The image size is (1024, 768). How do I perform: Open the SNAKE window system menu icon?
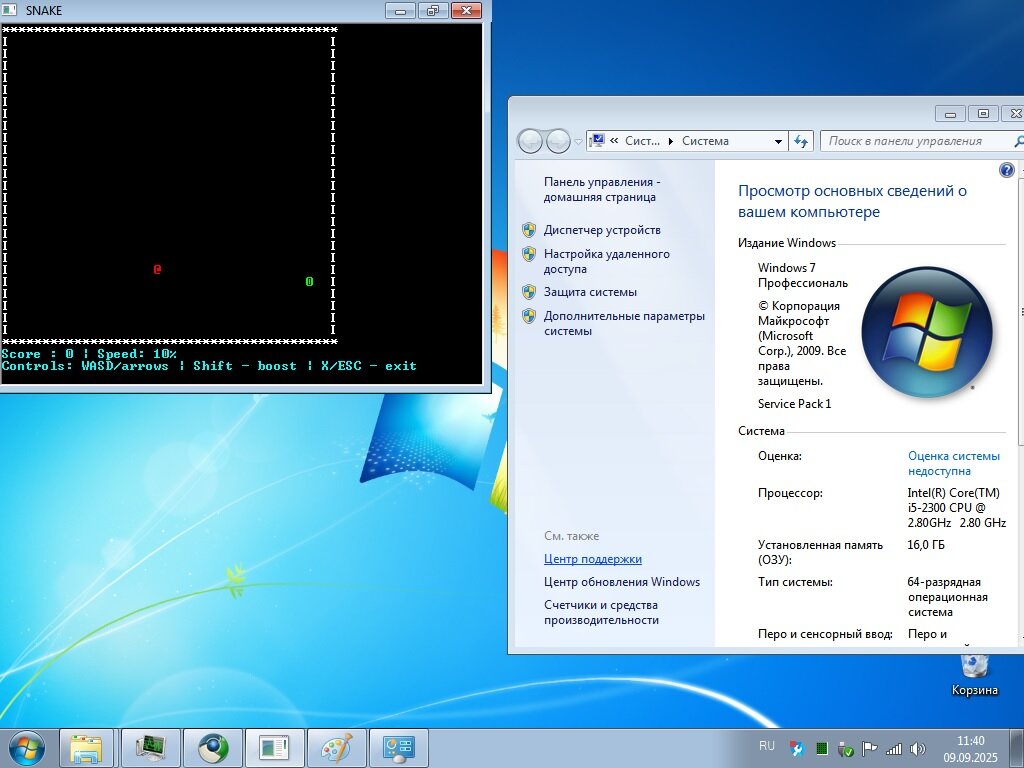(10, 10)
